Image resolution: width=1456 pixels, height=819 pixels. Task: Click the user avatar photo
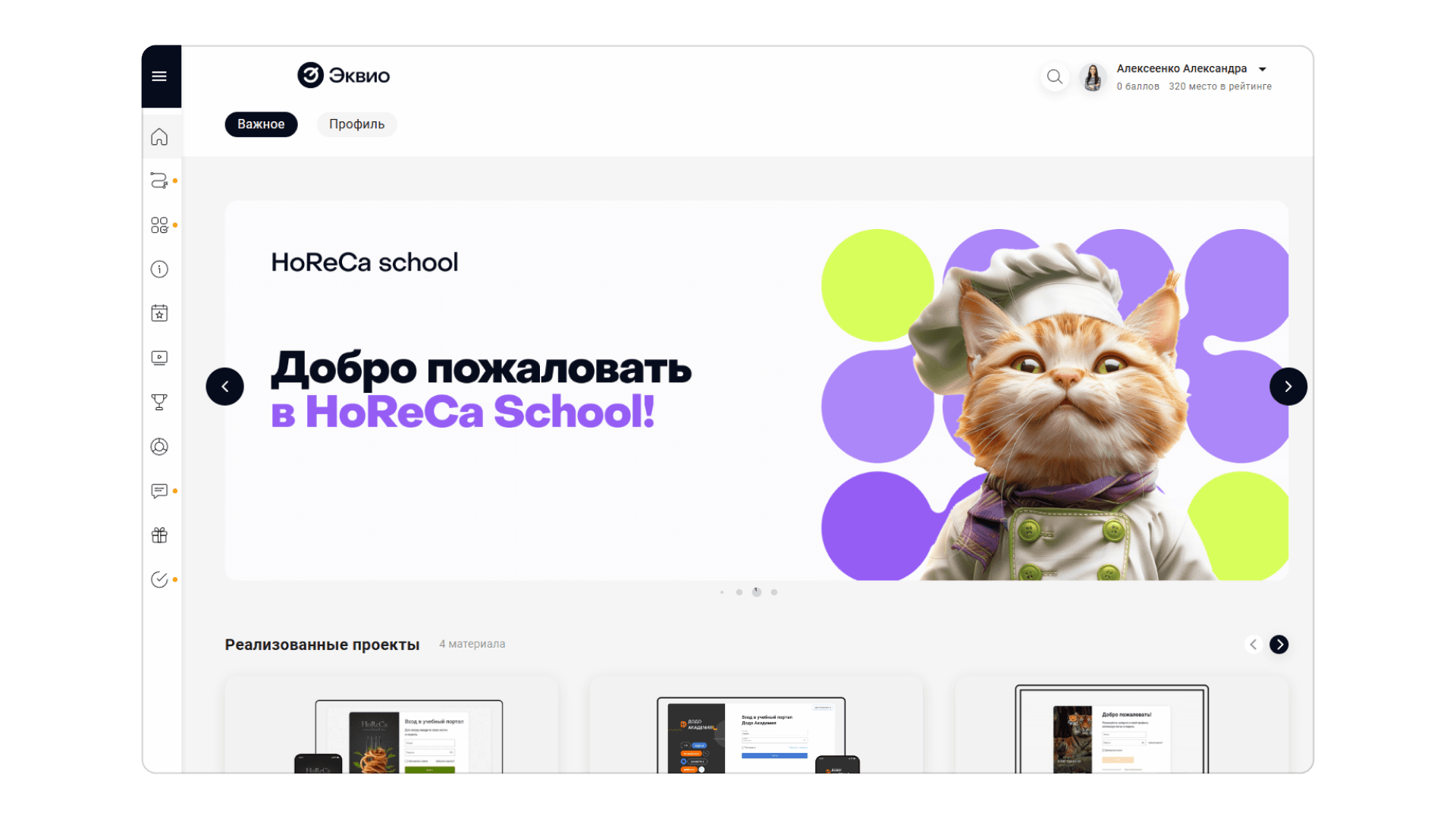1093,77
